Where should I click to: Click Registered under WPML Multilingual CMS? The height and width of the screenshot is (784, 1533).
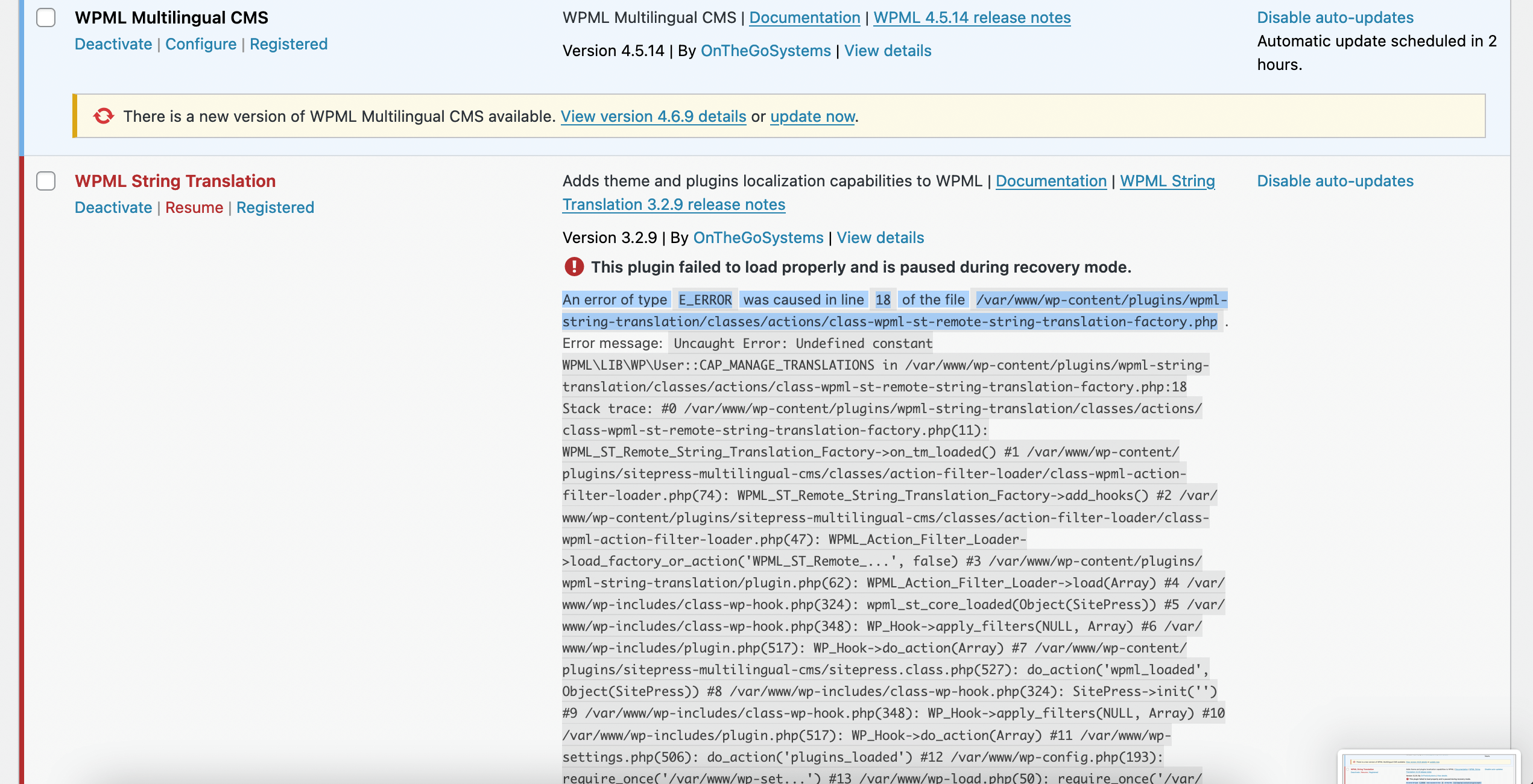click(x=289, y=44)
